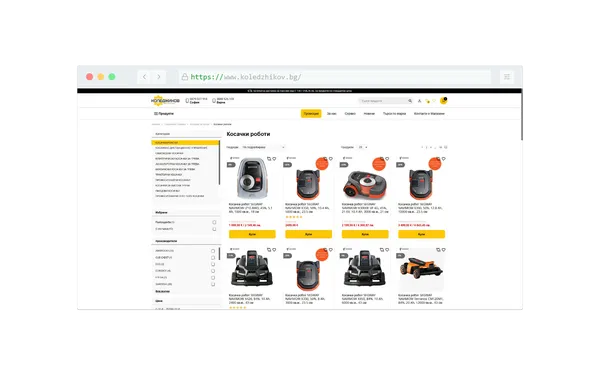
Task: Go back with the browser back arrow
Action: [x=145, y=77]
